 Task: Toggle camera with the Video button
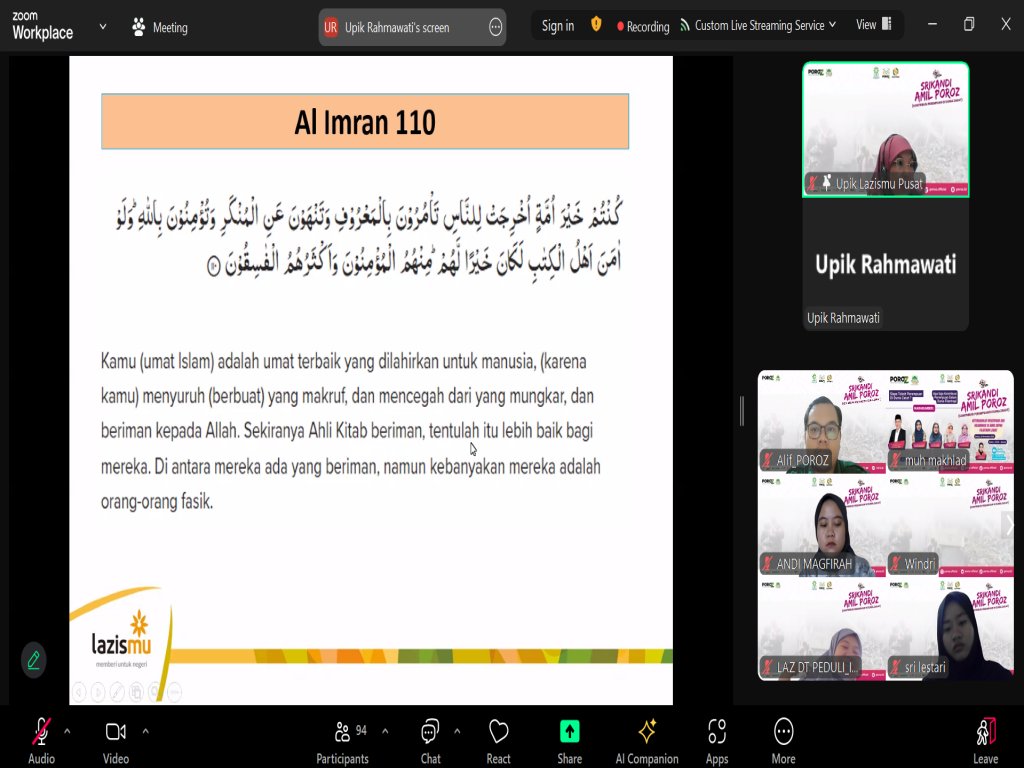click(x=116, y=740)
